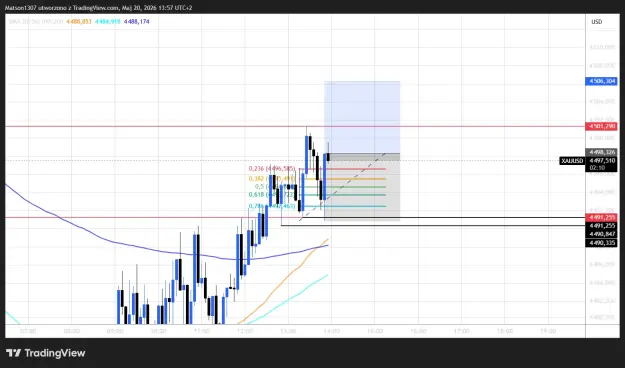Click the 09:00 time axis label
The height and width of the screenshot is (368, 625).
[x=115, y=331]
